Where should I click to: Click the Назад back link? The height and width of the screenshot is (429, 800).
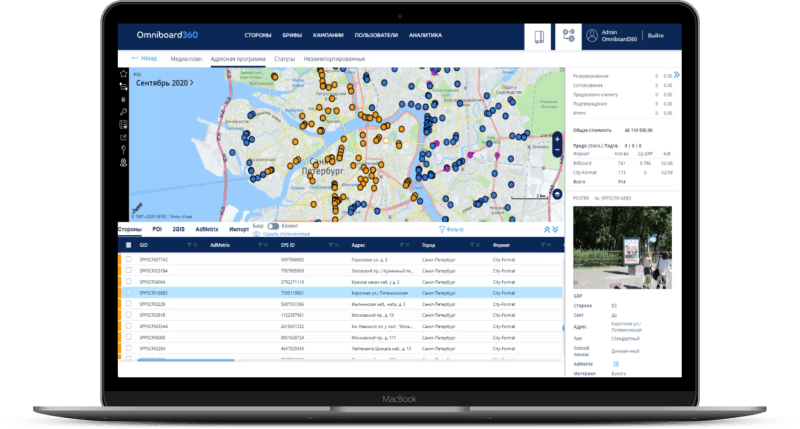pyautogui.click(x=141, y=60)
